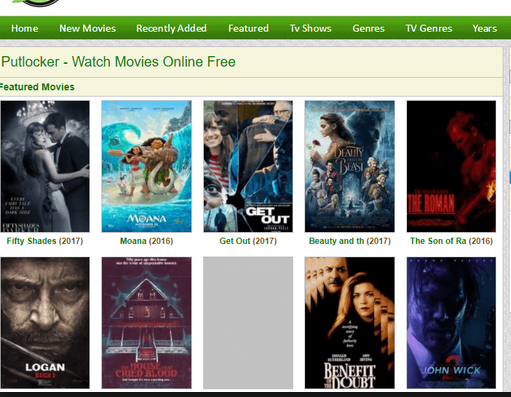Select the John Wick 2 poster

tap(451, 323)
